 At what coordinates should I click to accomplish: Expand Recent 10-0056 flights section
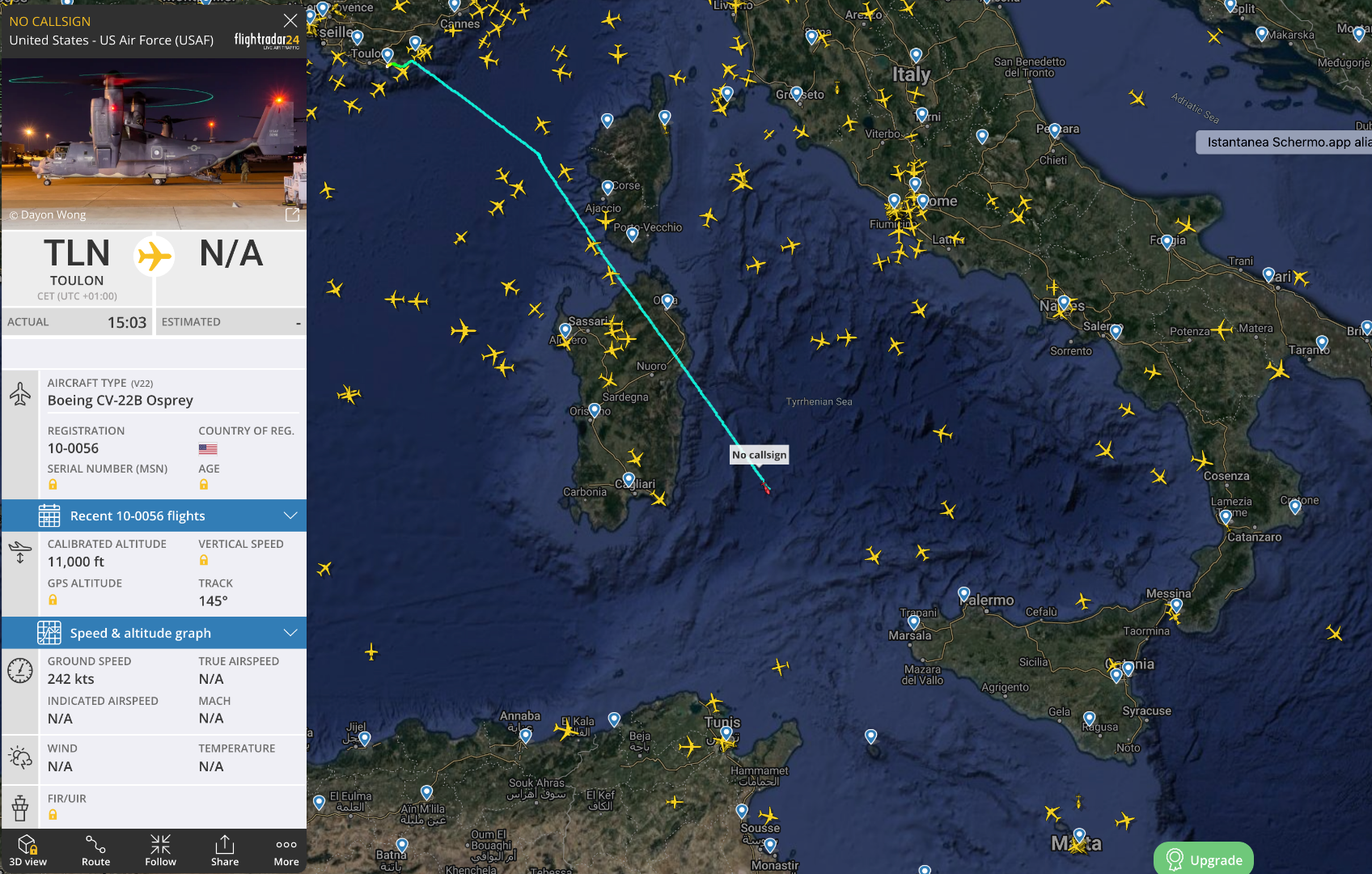(154, 515)
